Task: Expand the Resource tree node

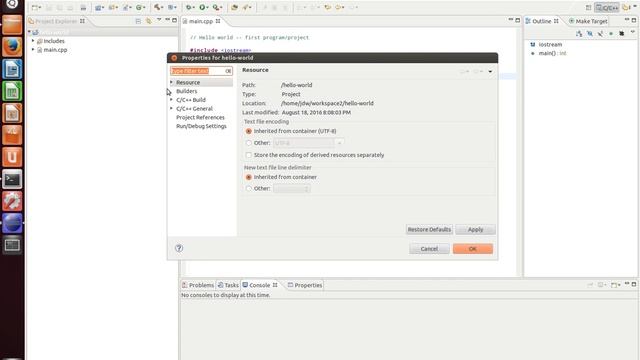Action: click(171, 82)
